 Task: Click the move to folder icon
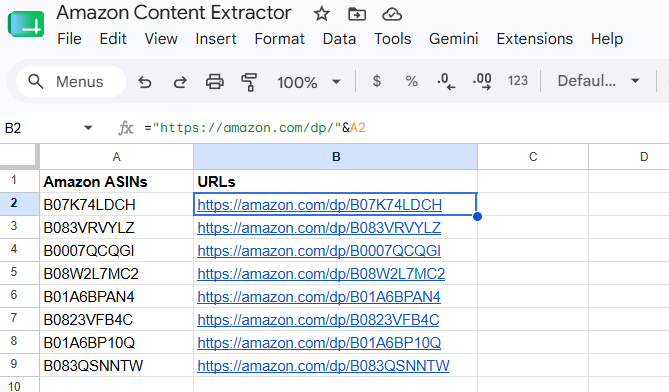[x=357, y=14]
